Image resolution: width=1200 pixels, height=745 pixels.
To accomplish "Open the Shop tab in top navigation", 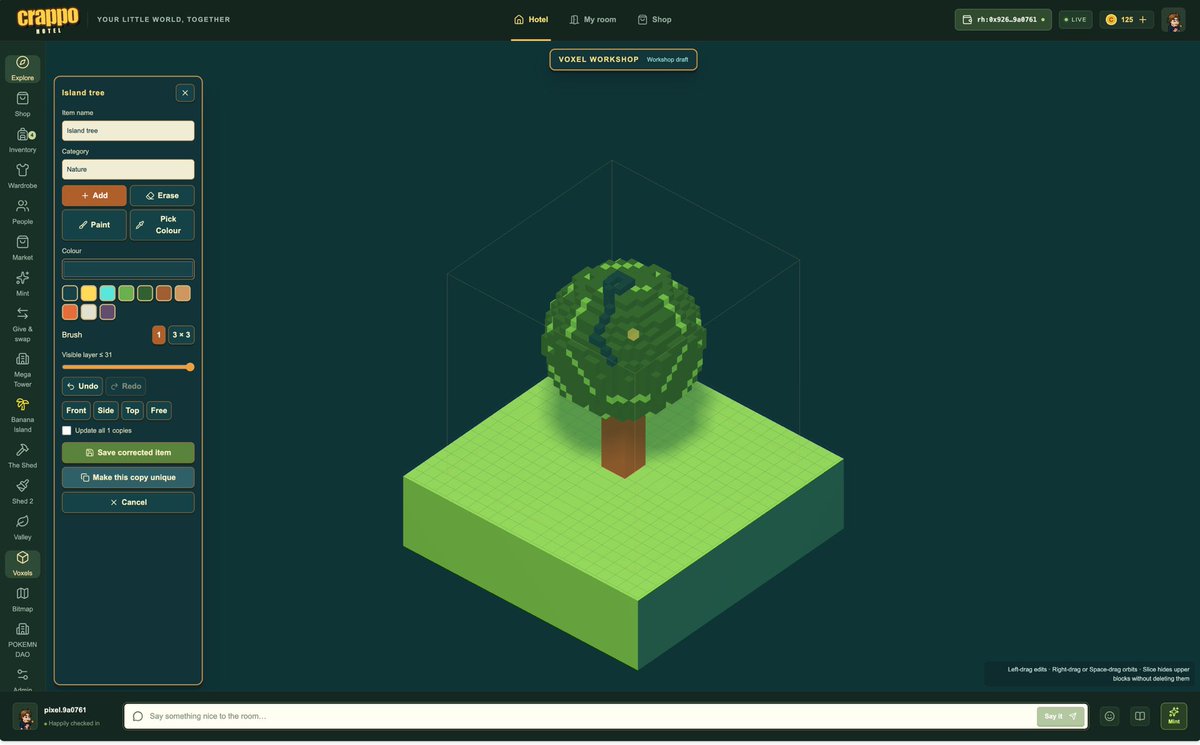I will (655, 19).
